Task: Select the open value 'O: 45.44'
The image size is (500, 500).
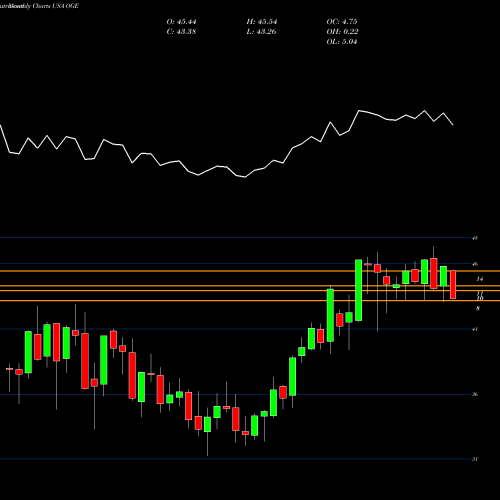Action: click(x=181, y=22)
